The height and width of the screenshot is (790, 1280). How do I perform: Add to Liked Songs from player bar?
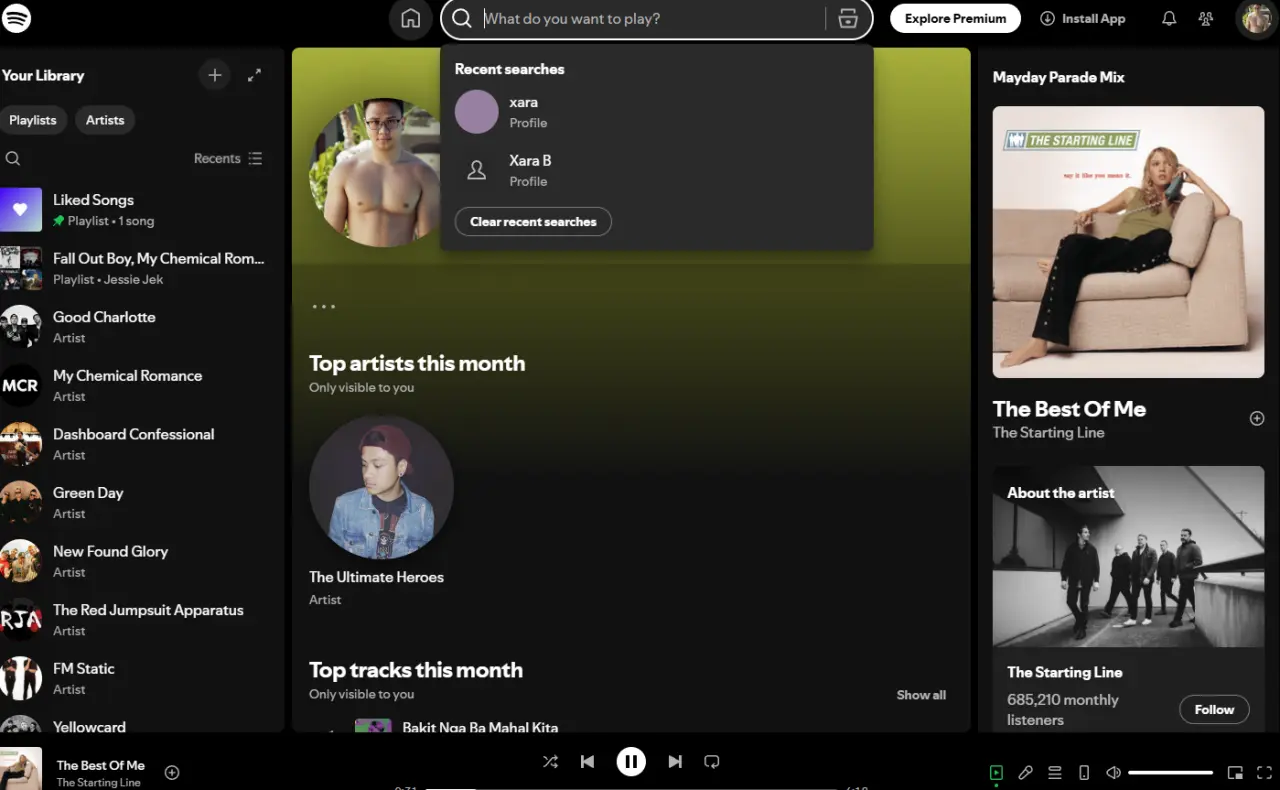pyautogui.click(x=172, y=772)
